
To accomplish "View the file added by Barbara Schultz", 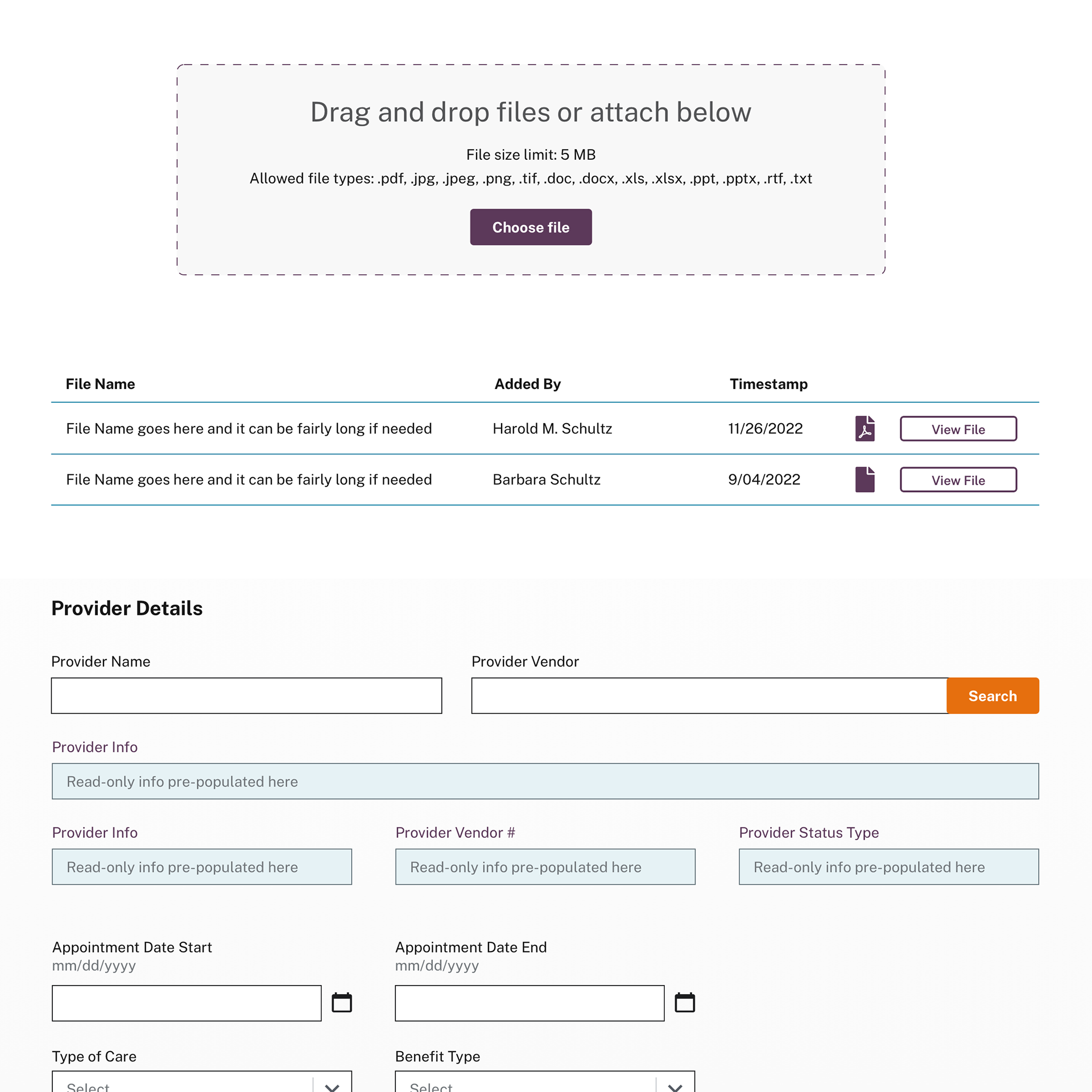I will click(958, 480).
